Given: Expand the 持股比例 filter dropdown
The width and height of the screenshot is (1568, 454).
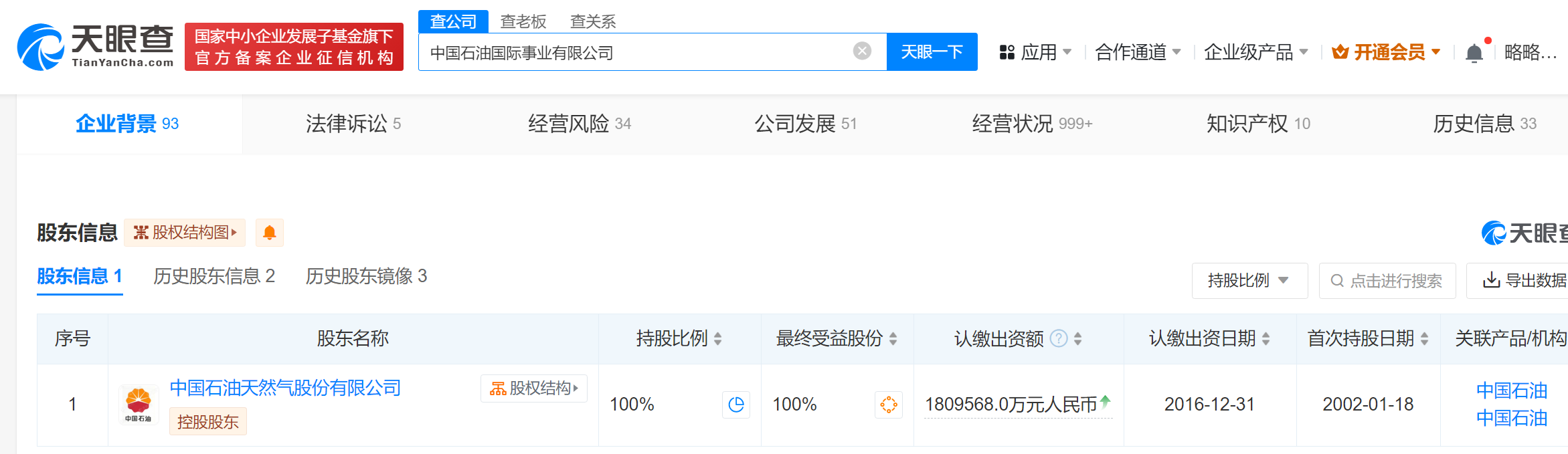Looking at the screenshot, I should (1249, 281).
